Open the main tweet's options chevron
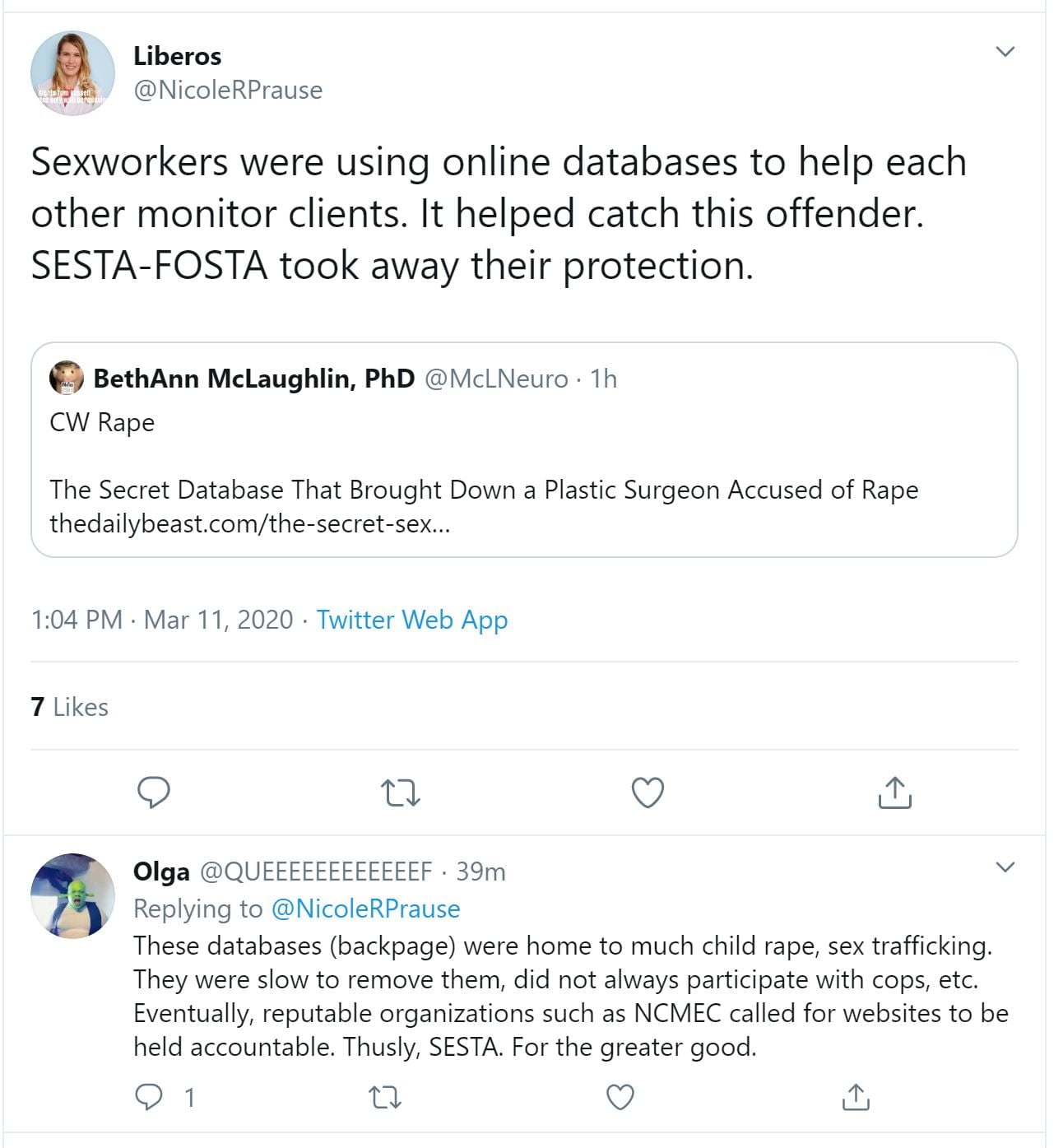 1005,52
